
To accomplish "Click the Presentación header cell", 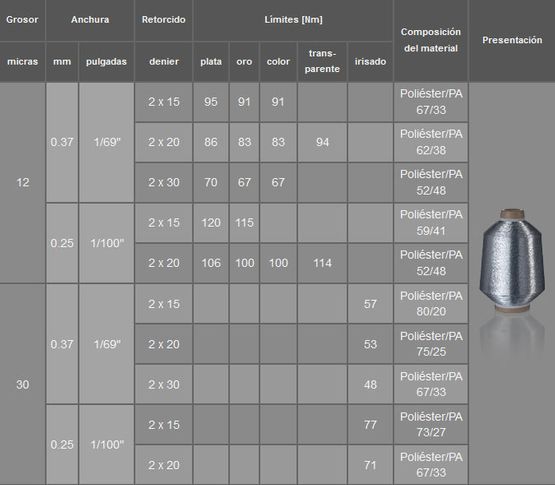I will point(512,40).
